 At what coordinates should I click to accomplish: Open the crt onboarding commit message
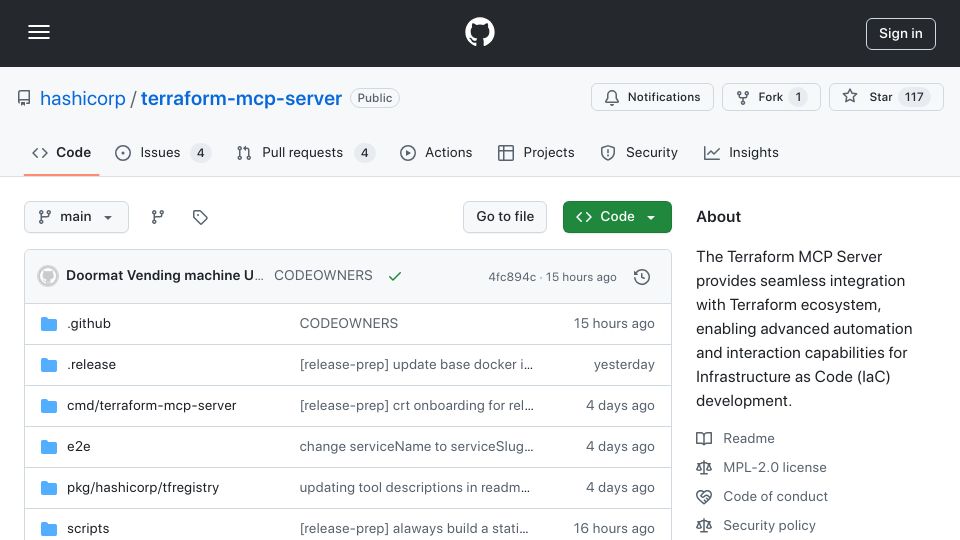(x=416, y=405)
